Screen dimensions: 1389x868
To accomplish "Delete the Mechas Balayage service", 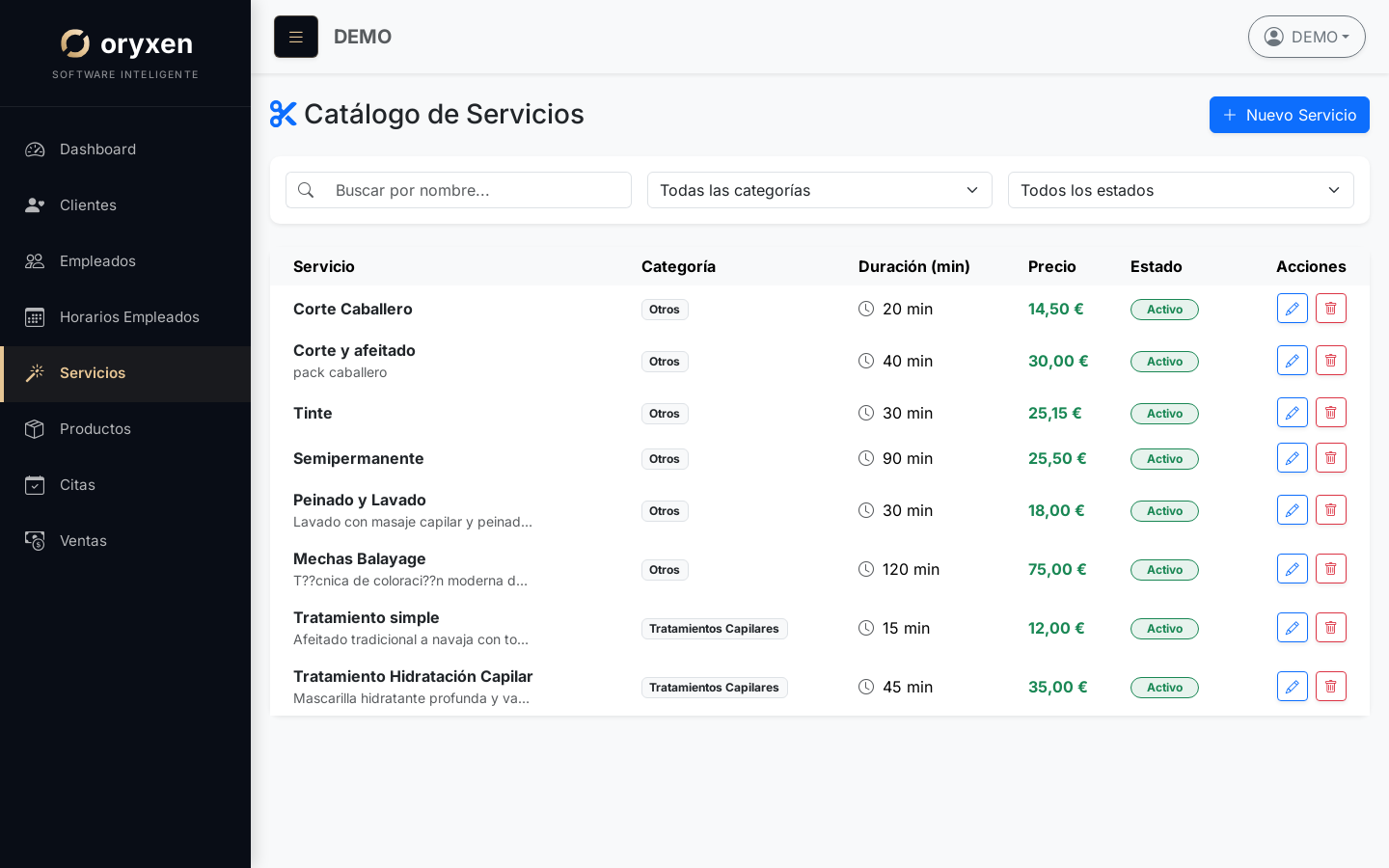I will (1331, 569).
